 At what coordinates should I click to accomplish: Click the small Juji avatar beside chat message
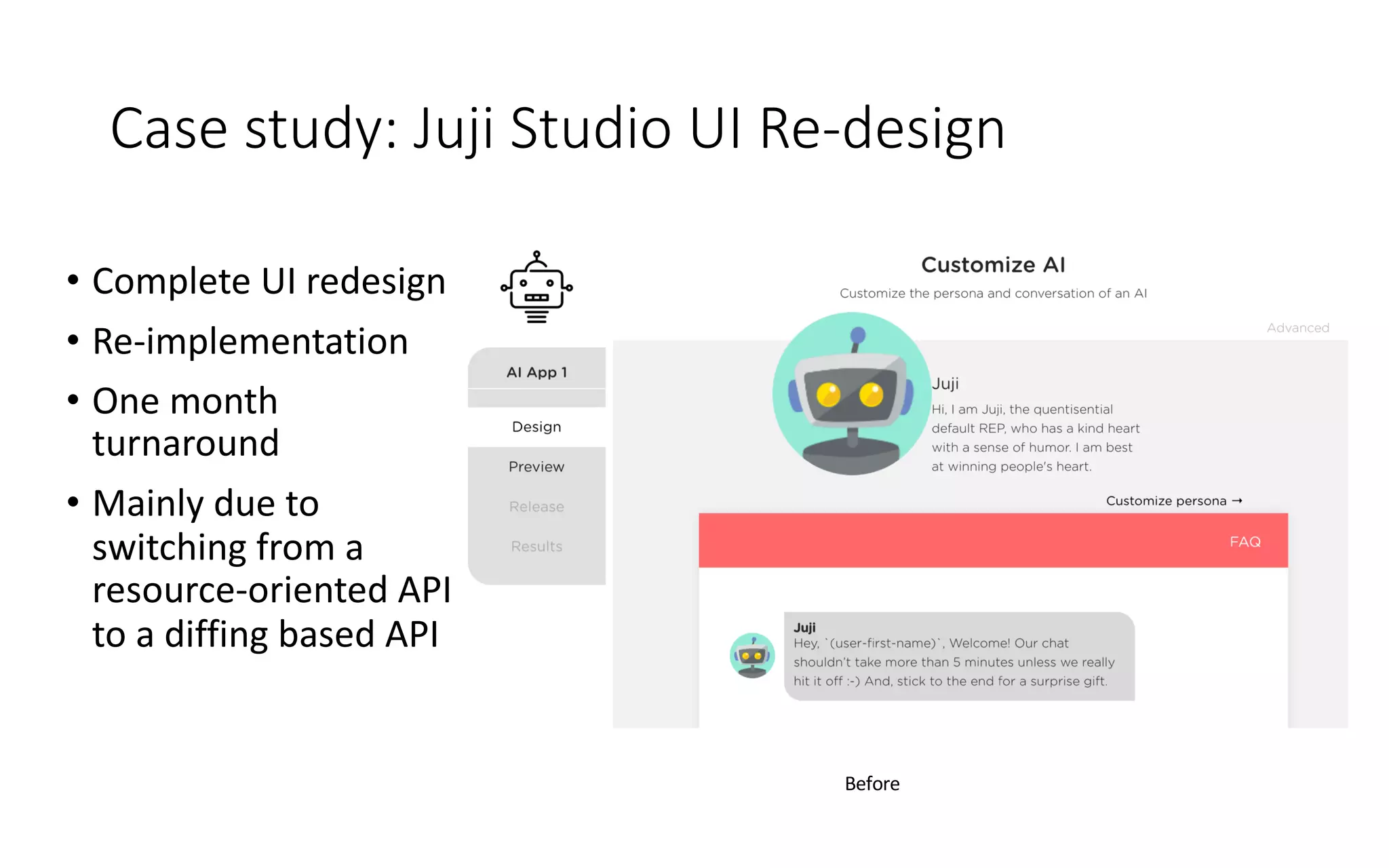click(752, 655)
